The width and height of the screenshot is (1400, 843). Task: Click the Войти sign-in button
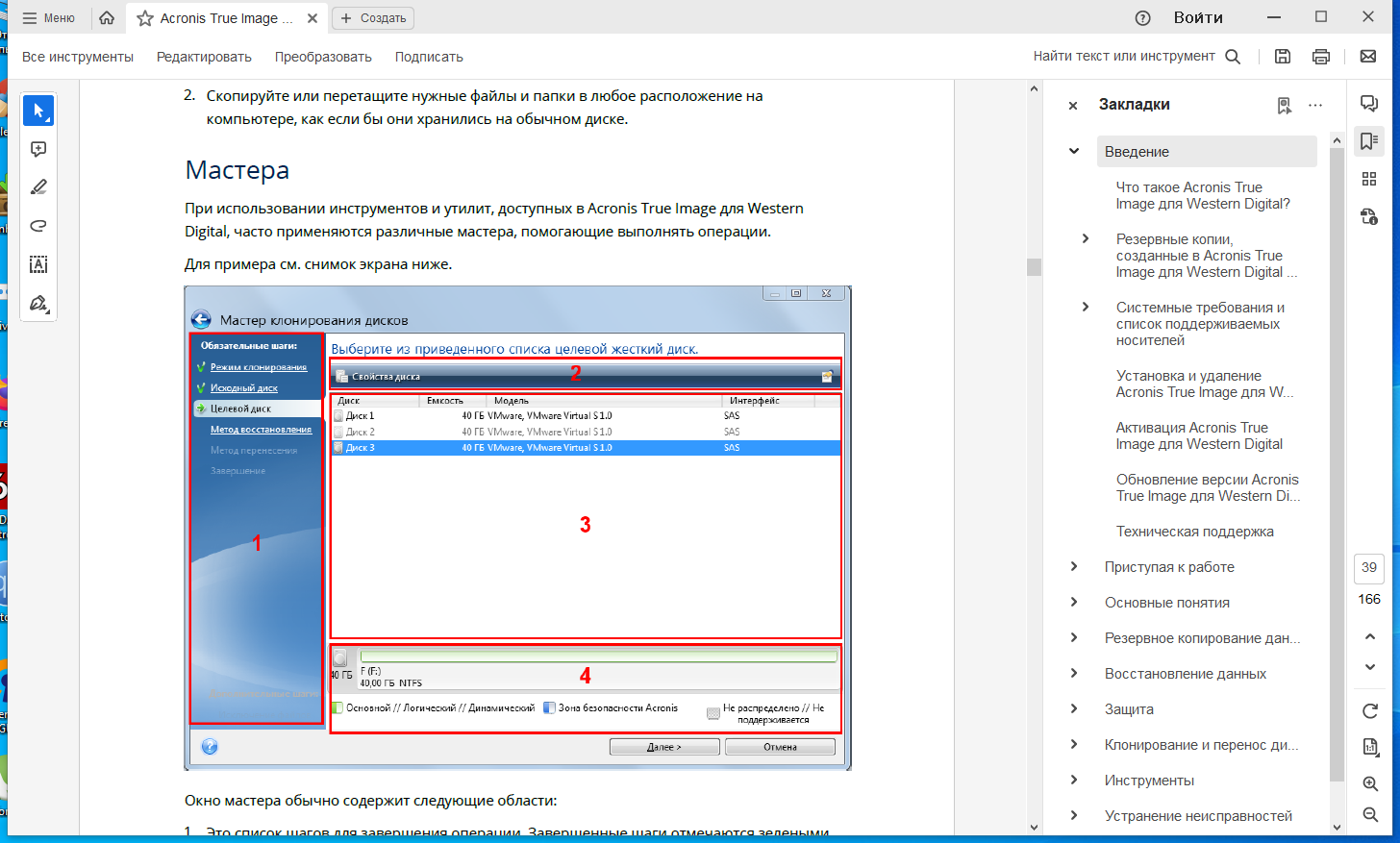pyautogui.click(x=1198, y=17)
